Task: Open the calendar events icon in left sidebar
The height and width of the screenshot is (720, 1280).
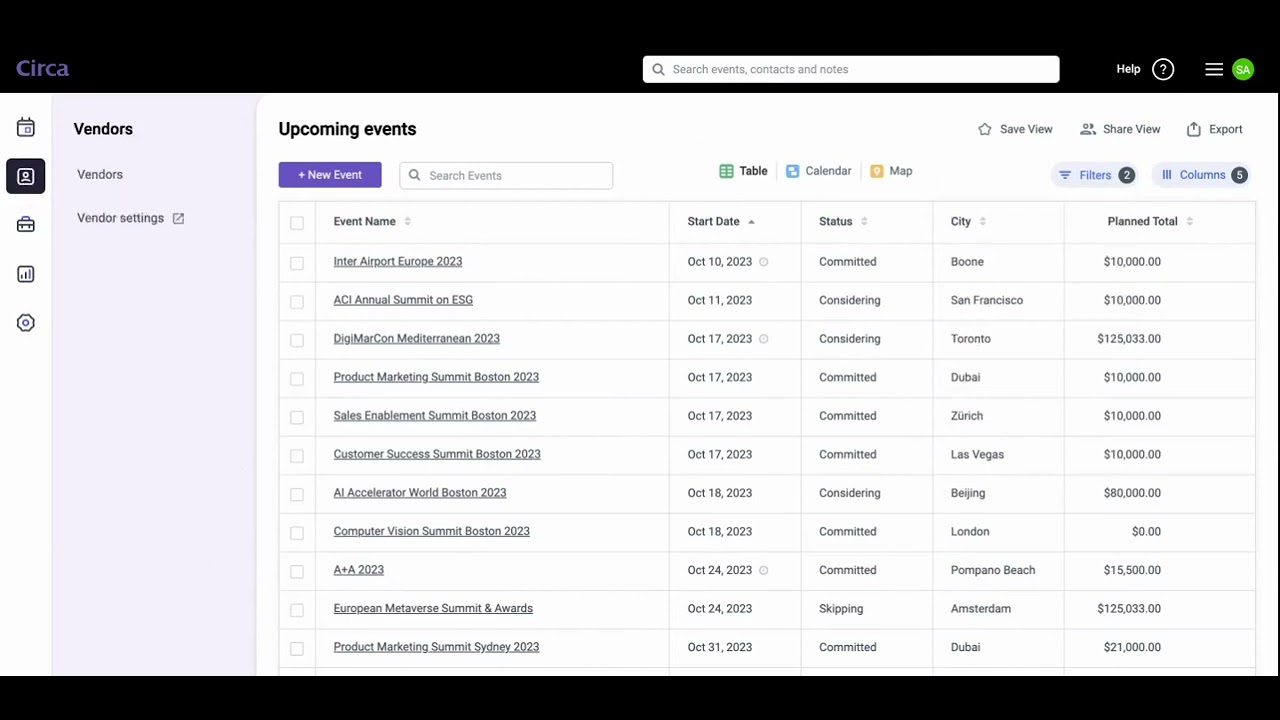Action: click(x=26, y=127)
